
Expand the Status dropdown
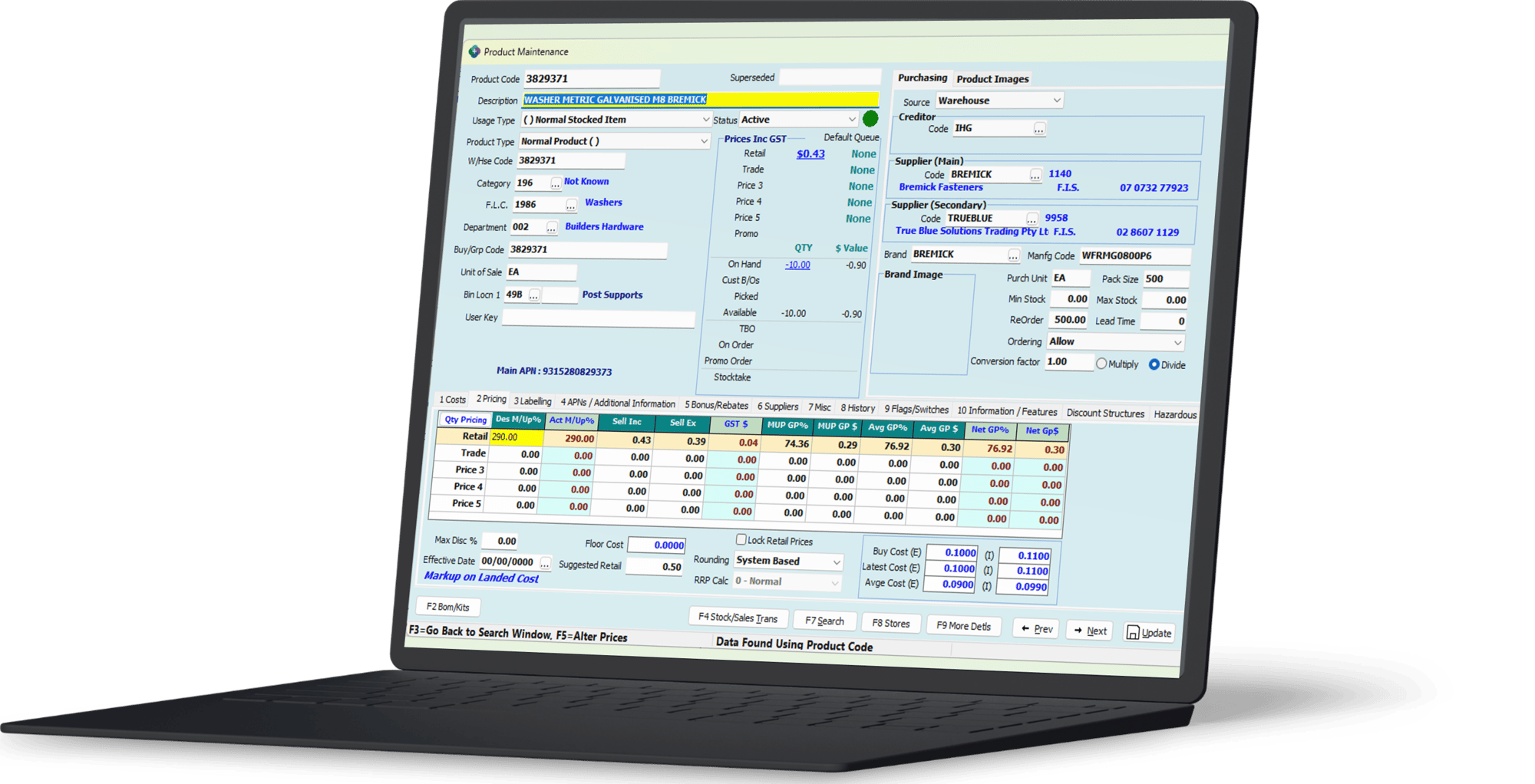pyautogui.click(x=851, y=120)
